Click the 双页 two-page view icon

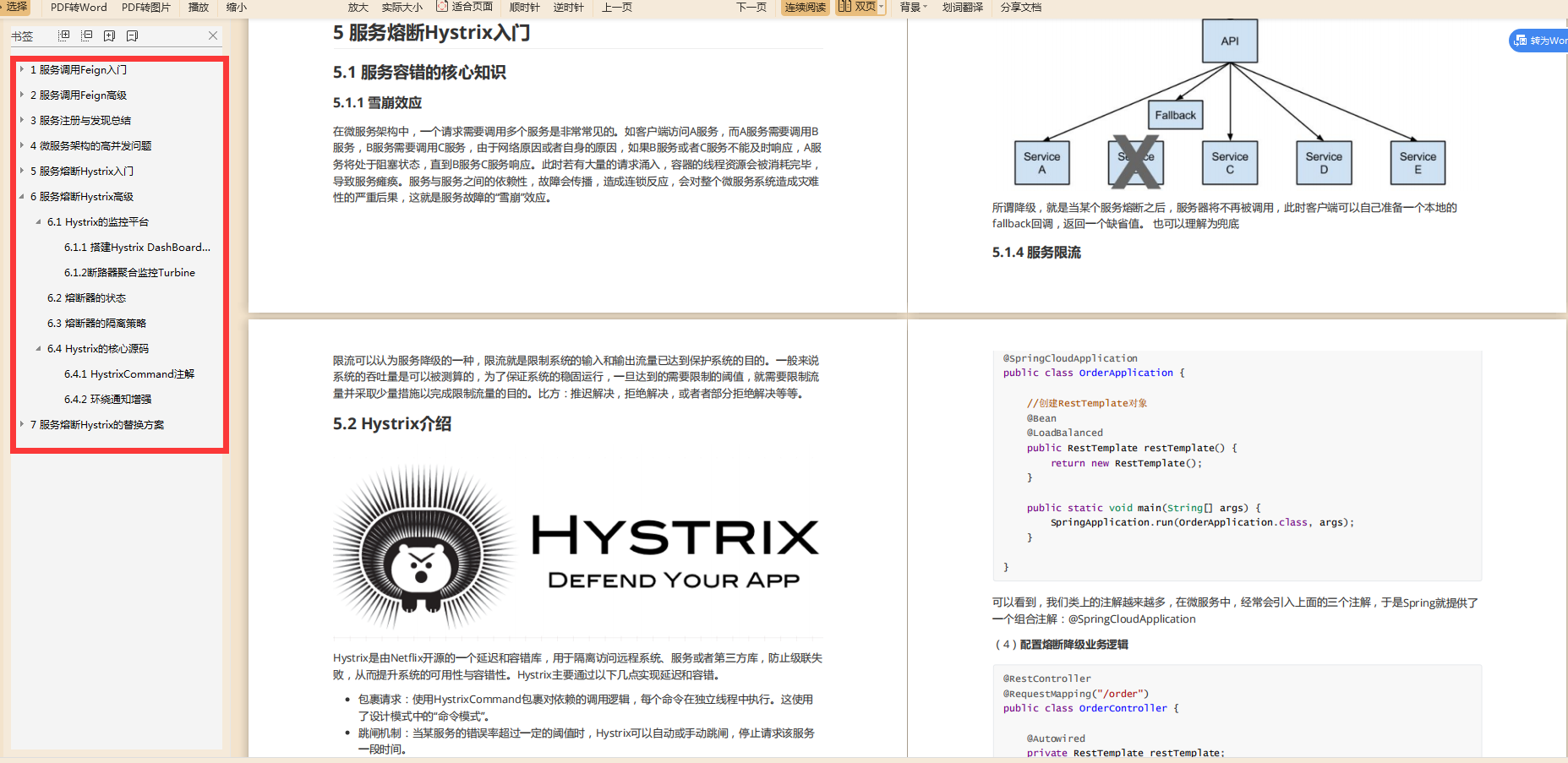[844, 7]
